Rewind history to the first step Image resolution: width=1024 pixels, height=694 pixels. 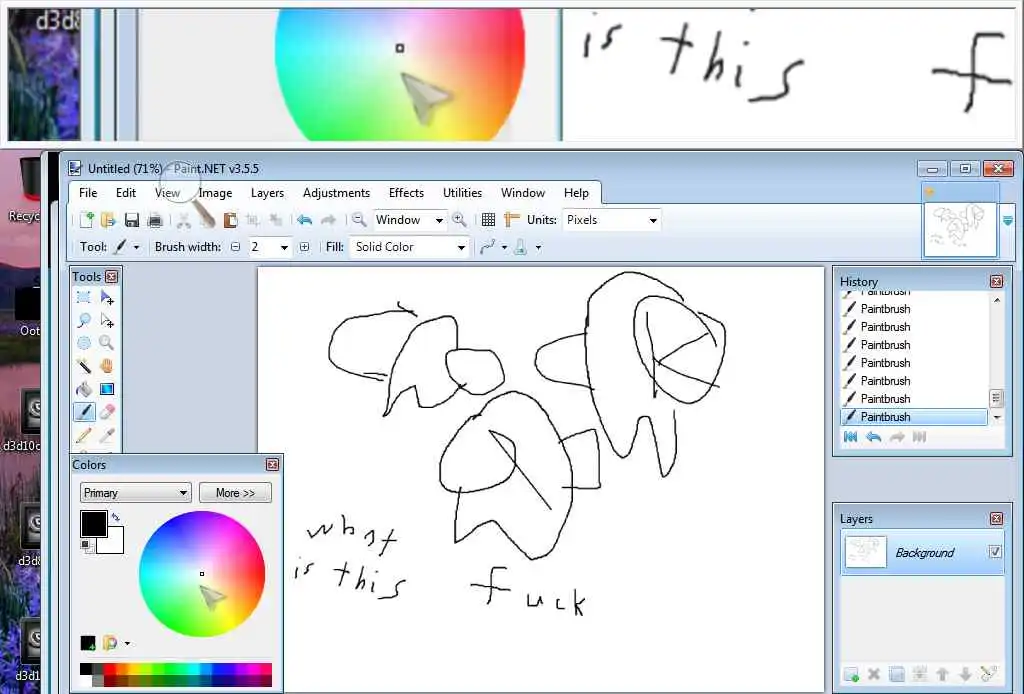tap(850, 437)
